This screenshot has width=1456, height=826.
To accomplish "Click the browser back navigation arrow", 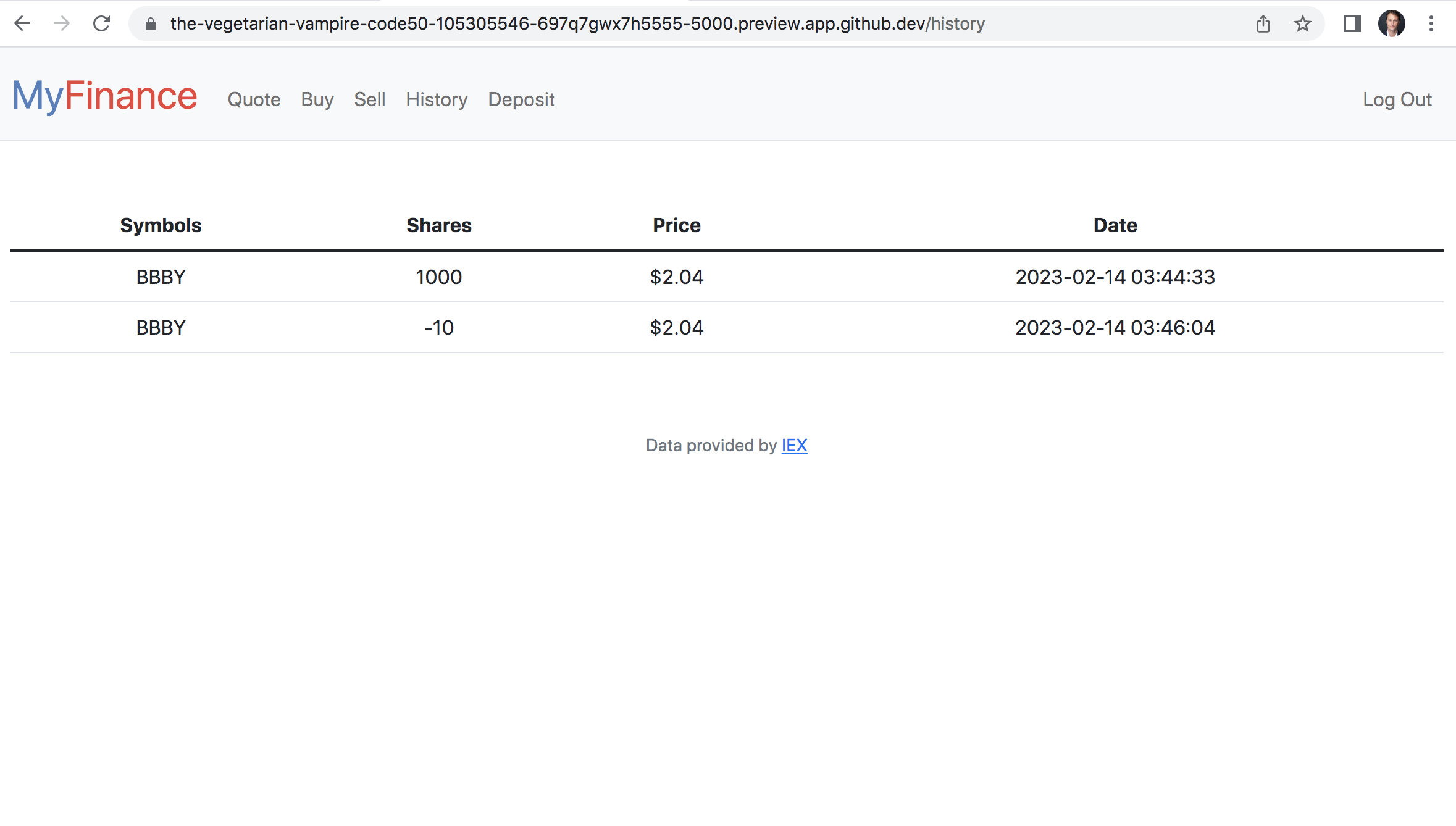I will click(22, 23).
